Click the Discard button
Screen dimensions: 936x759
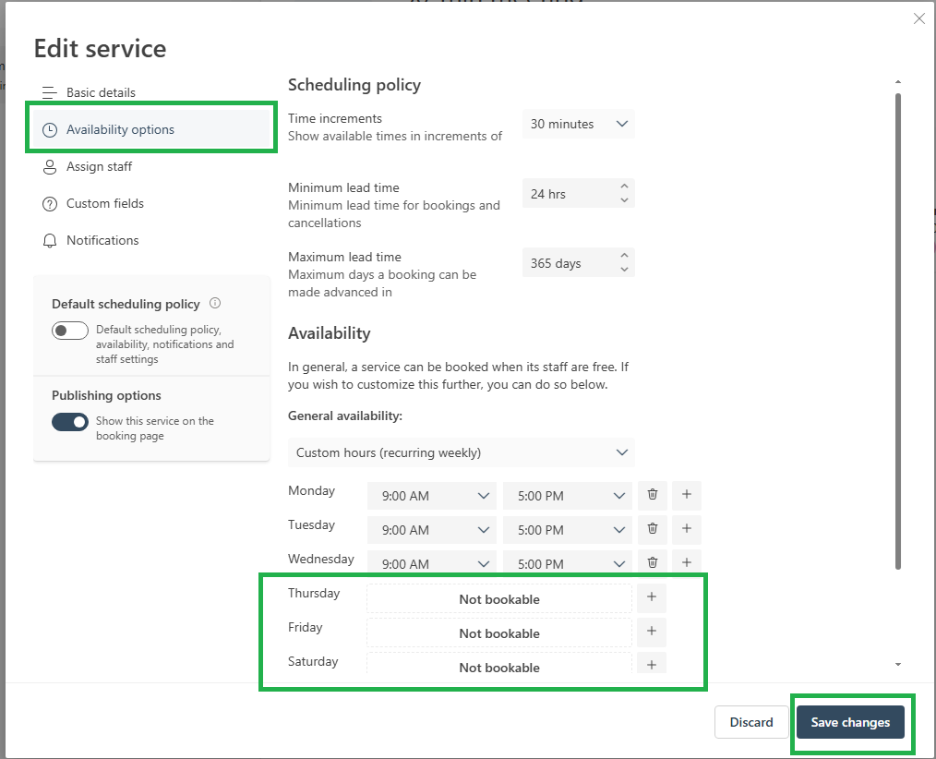(751, 723)
